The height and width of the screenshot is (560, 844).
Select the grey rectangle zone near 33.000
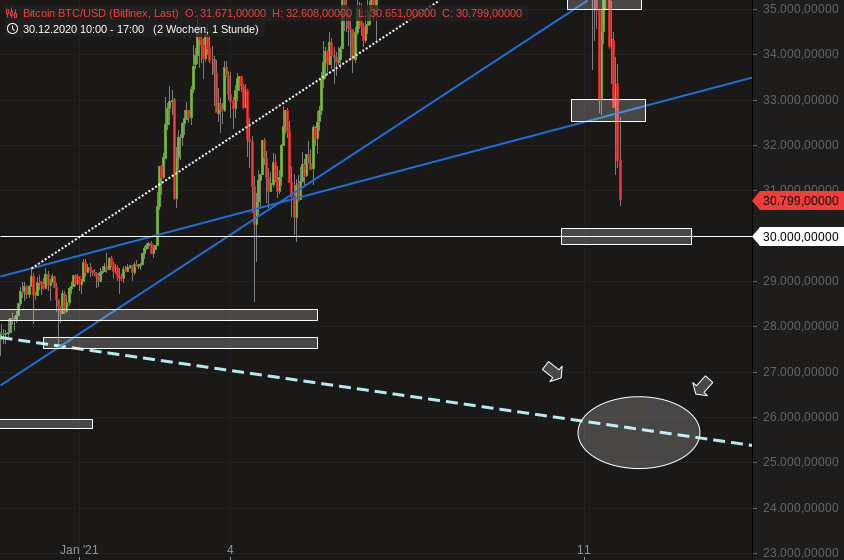(x=608, y=110)
